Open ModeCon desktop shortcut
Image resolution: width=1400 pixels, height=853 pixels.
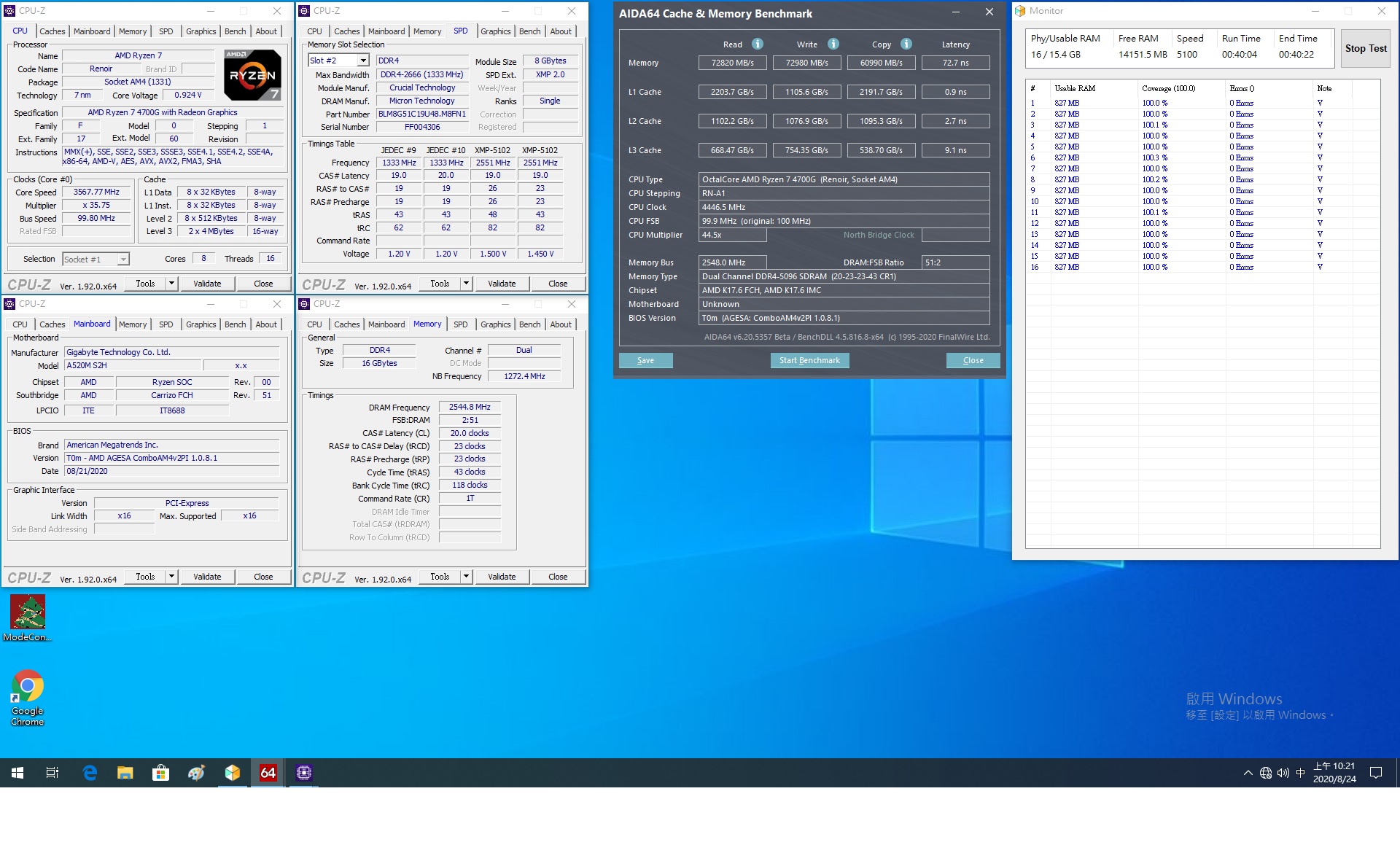pyautogui.click(x=28, y=618)
